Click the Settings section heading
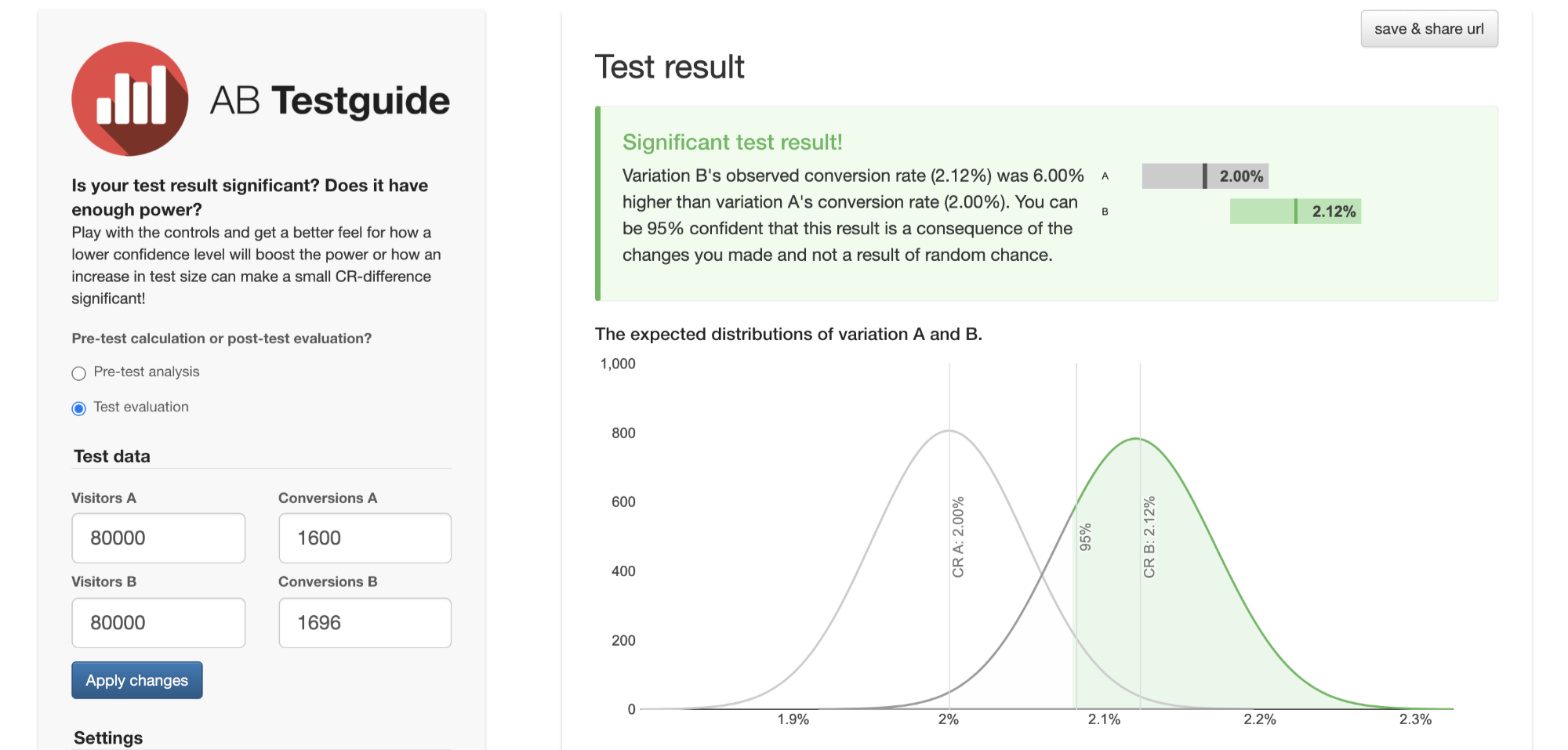 tap(108, 737)
